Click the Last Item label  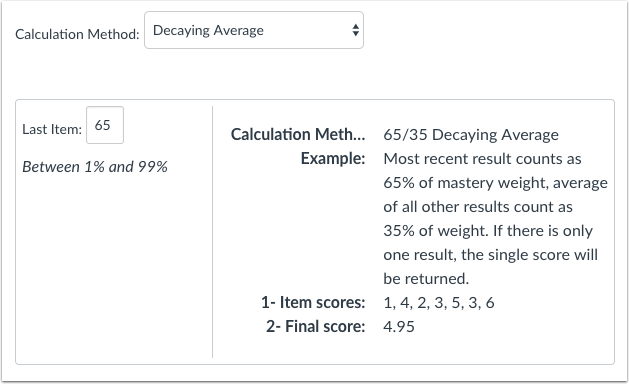(52, 129)
